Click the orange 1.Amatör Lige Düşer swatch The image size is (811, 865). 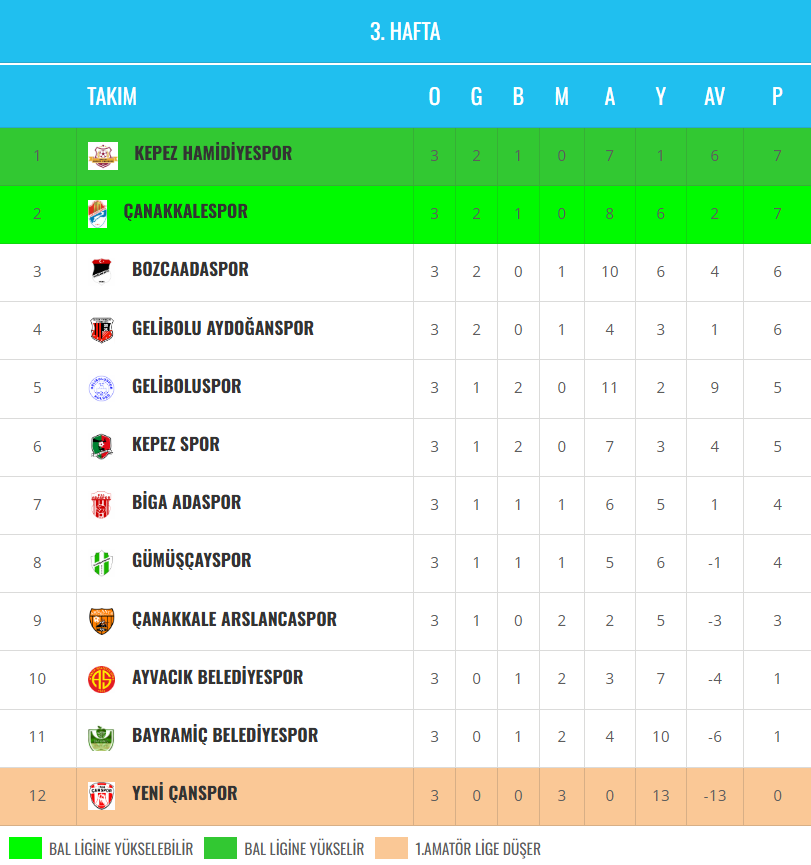click(391, 848)
